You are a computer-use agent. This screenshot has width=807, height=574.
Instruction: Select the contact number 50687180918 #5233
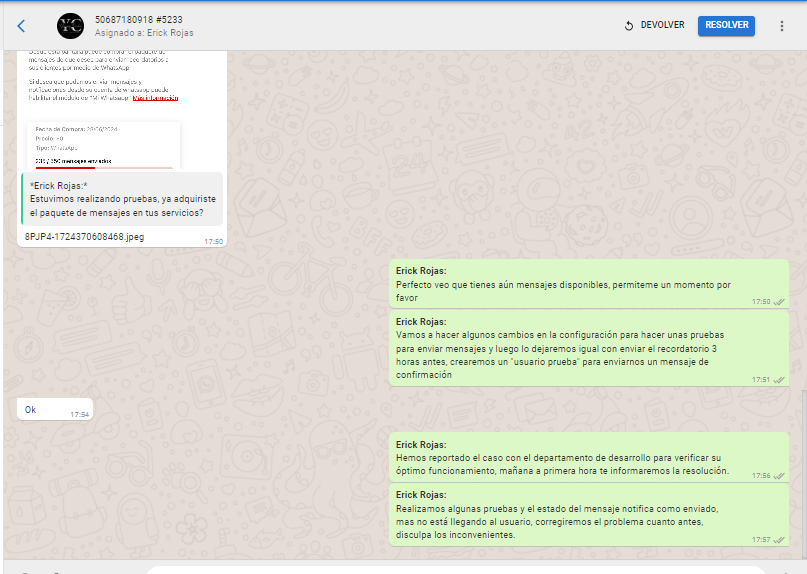(x=138, y=20)
